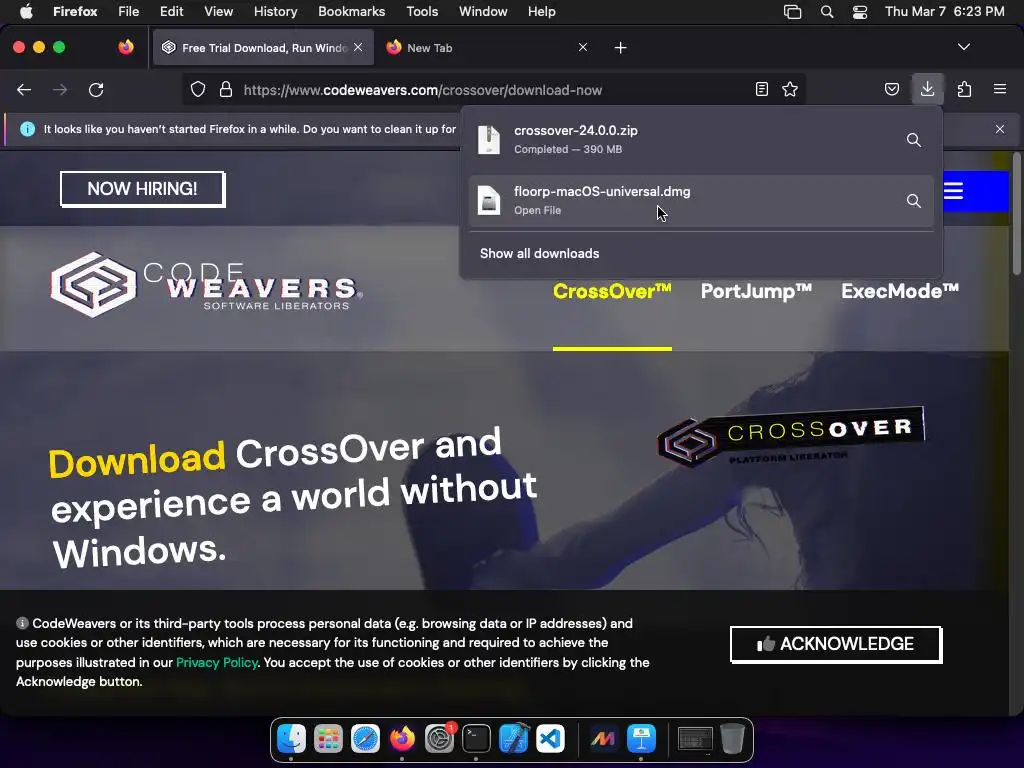The height and width of the screenshot is (768, 1024).
Task: Click the page vertical scrollbar thumb
Action: (x=1016, y=214)
